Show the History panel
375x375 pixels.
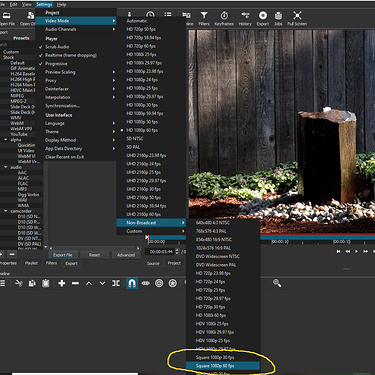pos(245,18)
